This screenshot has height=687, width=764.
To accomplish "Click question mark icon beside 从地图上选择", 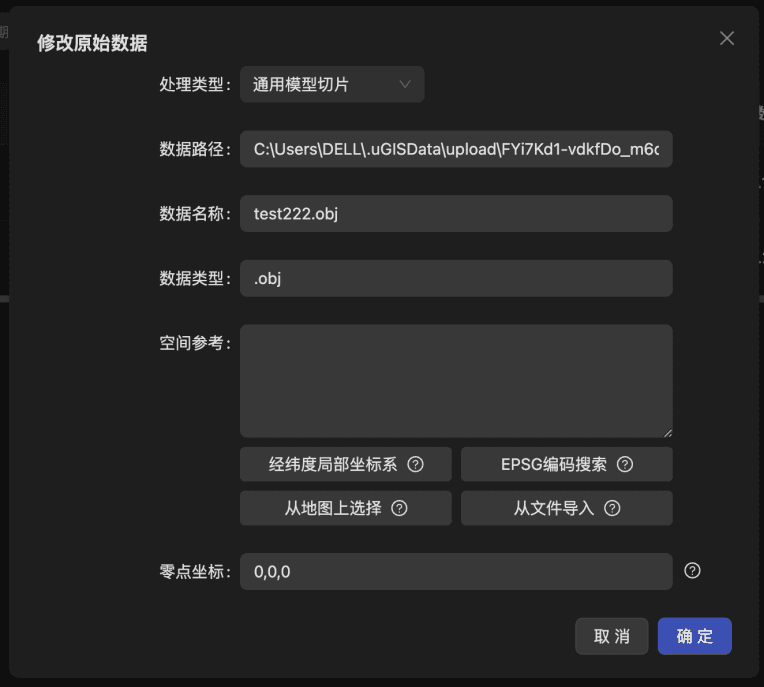I will [399, 508].
